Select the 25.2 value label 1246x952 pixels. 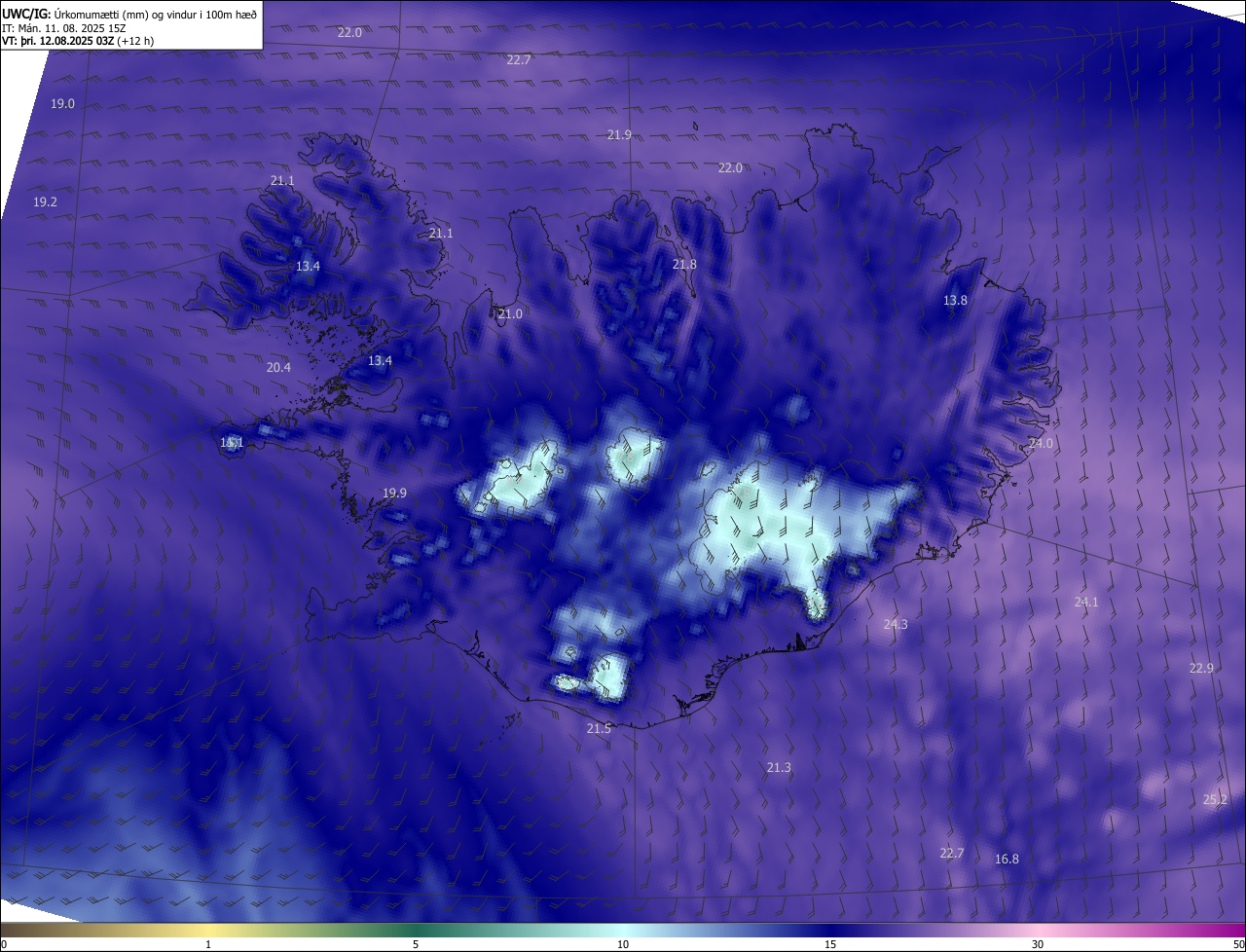[x=1215, y=799]
